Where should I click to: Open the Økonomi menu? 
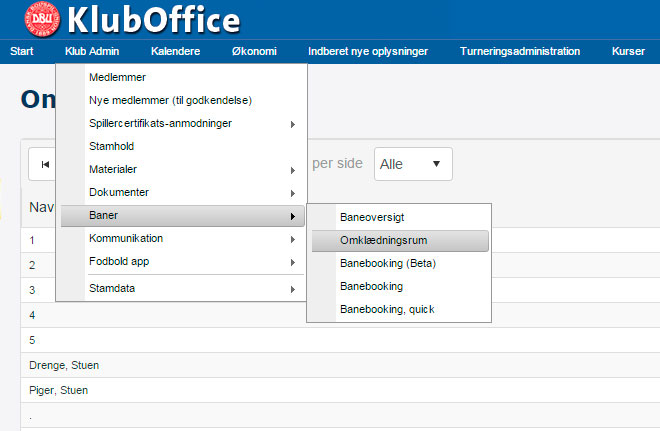(254, 51)
